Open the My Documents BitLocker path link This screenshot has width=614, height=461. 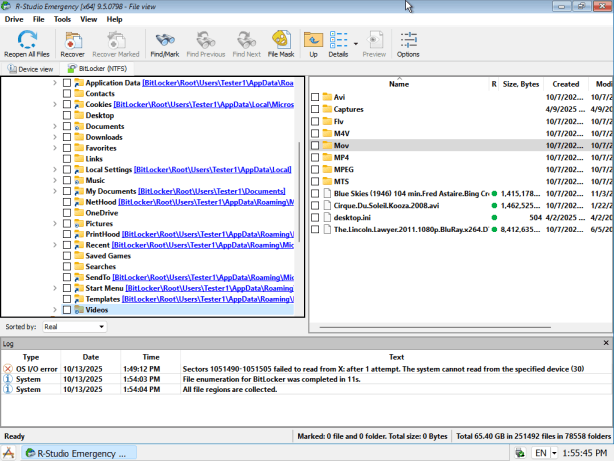click(x=212, y=191)
